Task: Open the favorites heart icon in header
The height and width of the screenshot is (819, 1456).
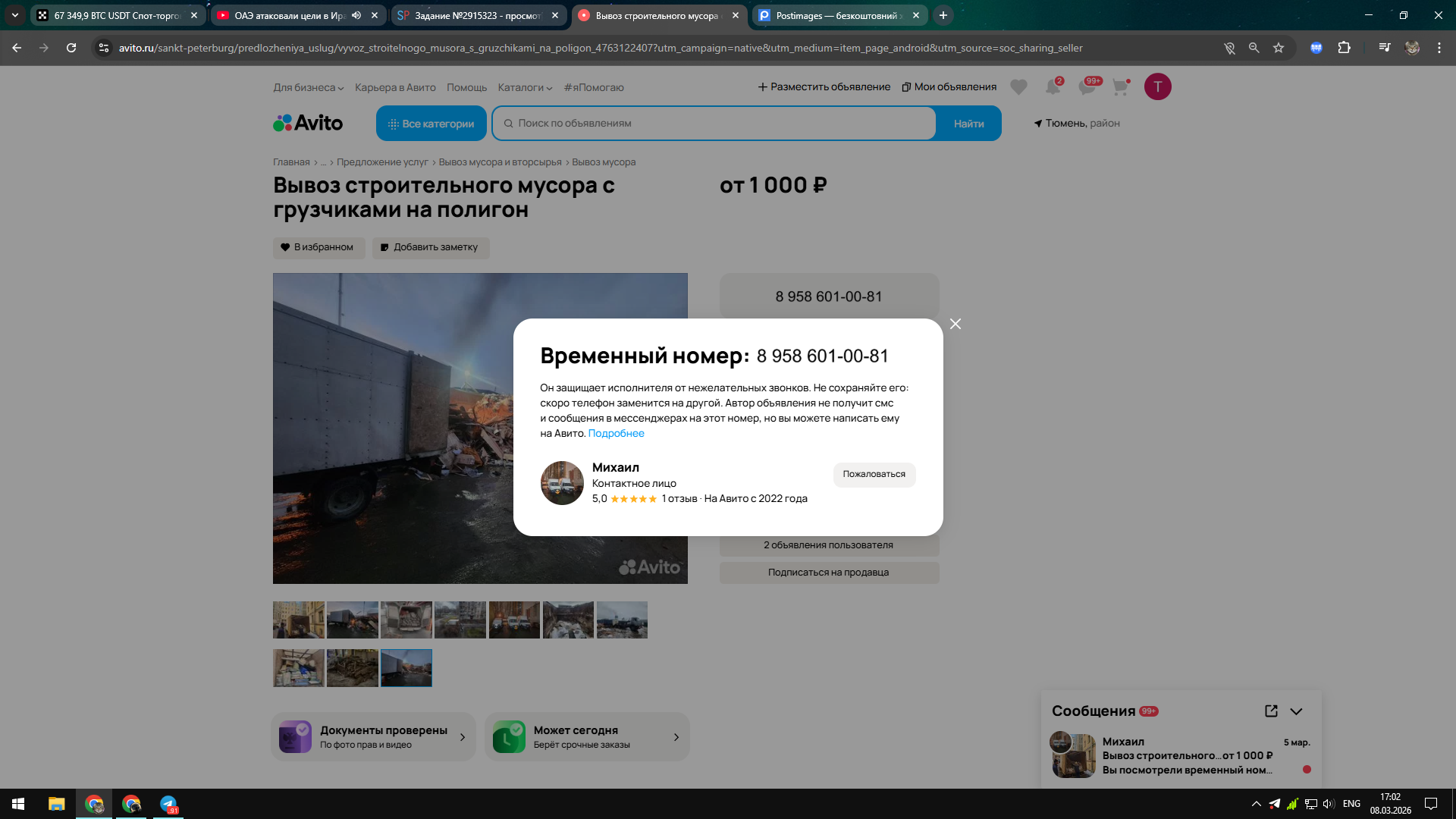Action: 1018,87
